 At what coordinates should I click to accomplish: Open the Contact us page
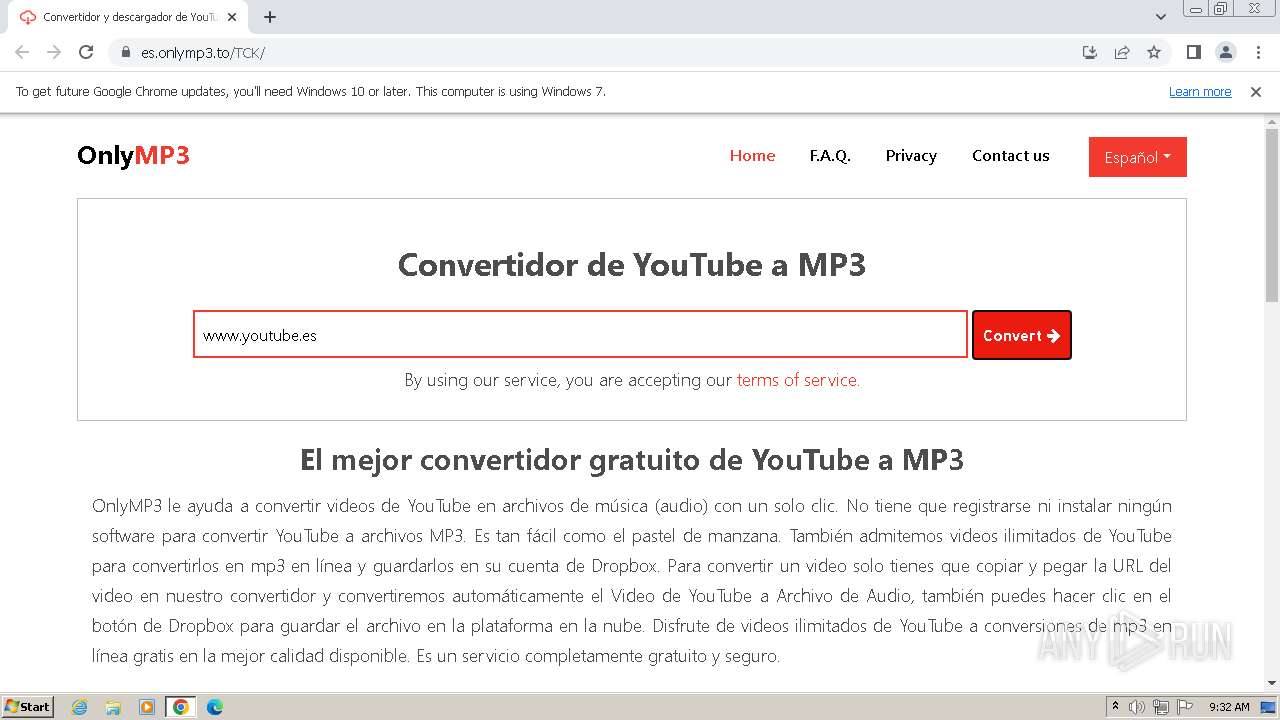[1011, 155]
